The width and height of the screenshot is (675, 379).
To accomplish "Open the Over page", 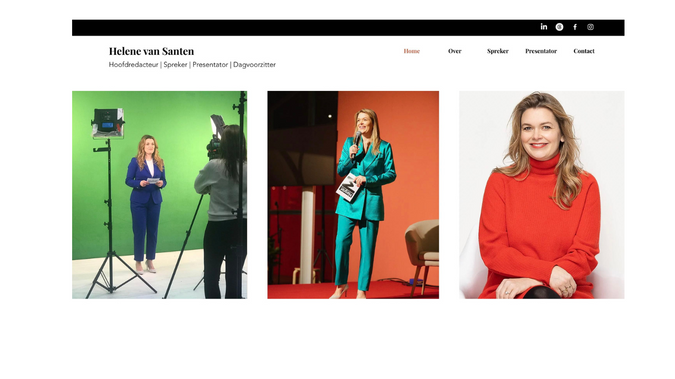I will (x=455, y=51).
